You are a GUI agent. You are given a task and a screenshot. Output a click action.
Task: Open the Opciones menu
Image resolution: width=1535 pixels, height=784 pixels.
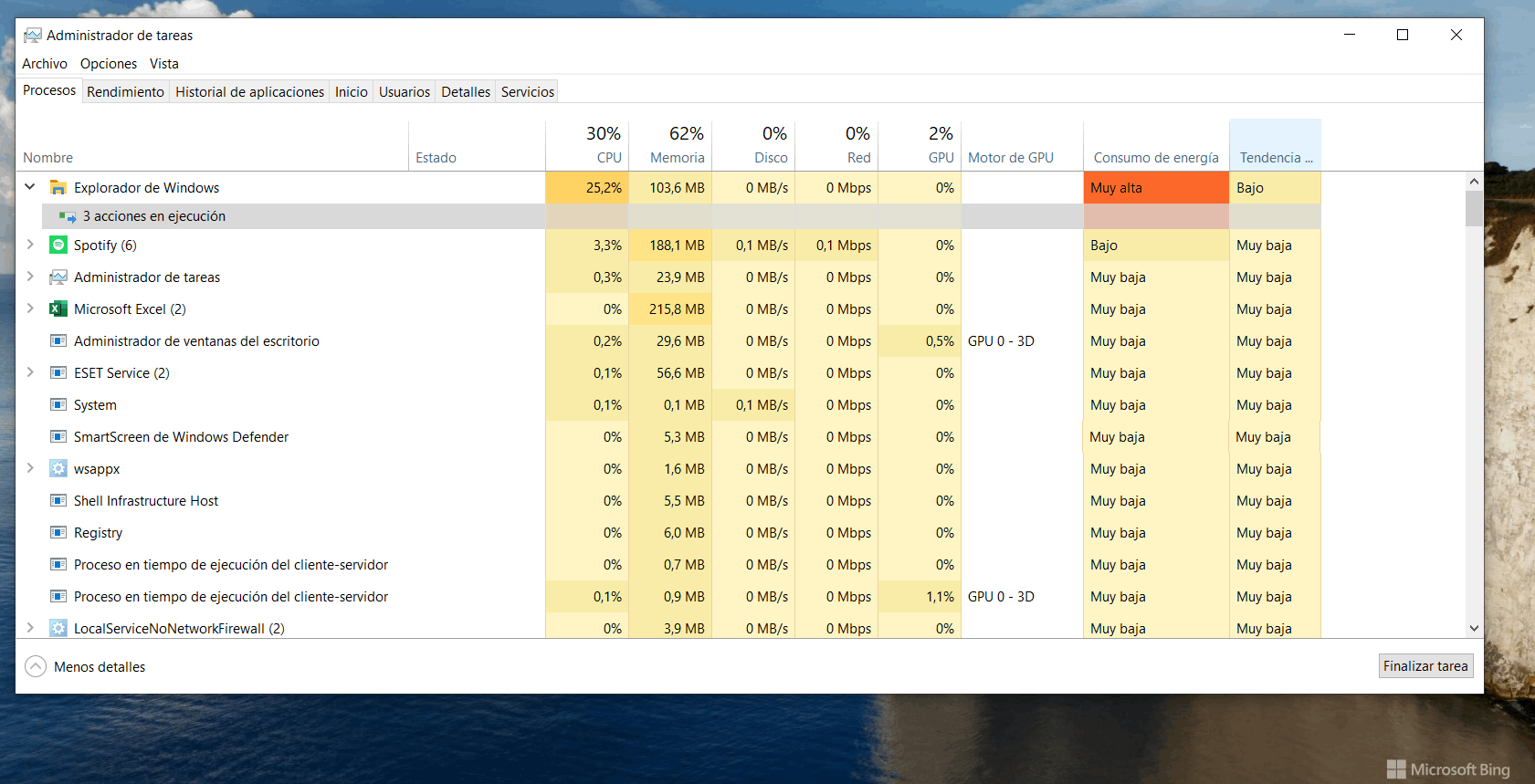pos(109,64)
